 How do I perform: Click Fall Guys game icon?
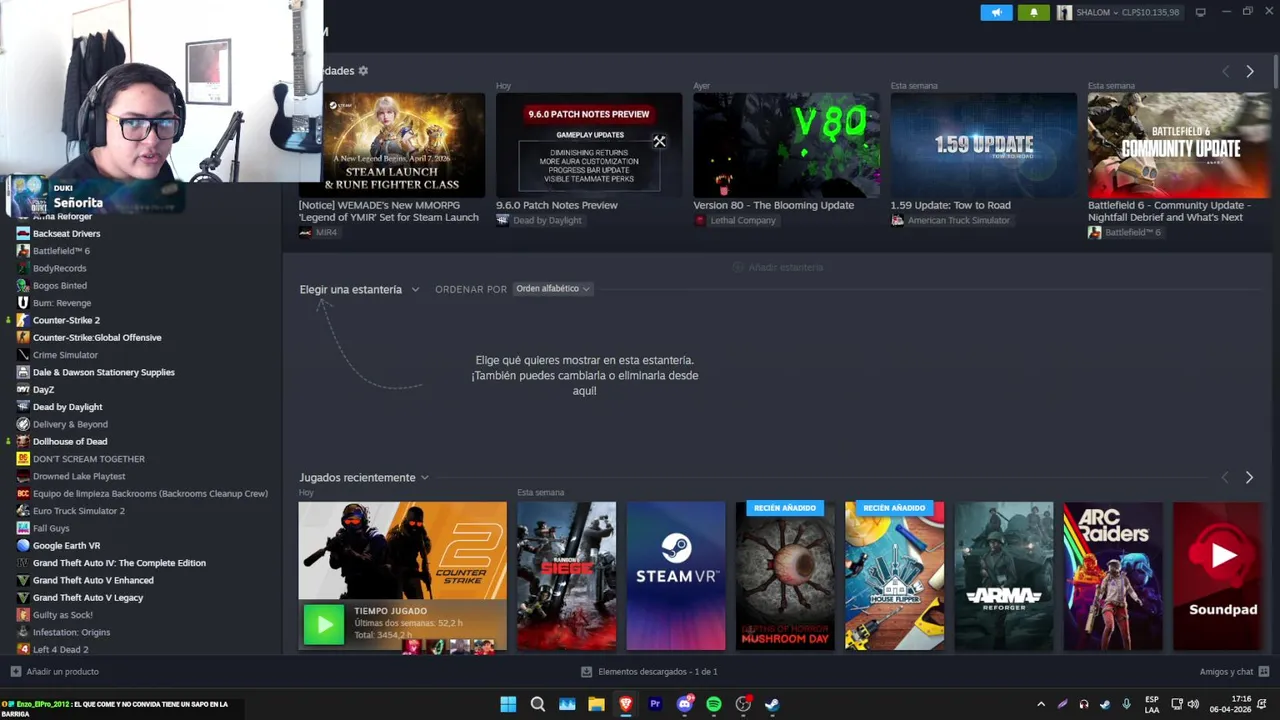tap(23, 528)
